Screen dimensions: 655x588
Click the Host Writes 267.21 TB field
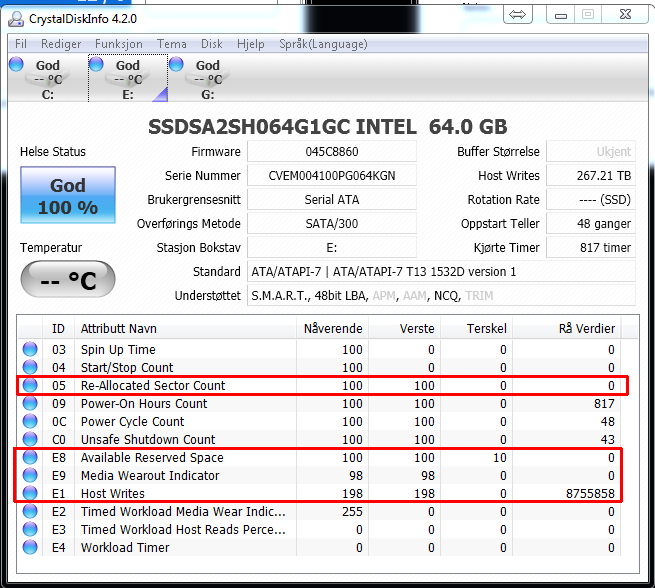[591, 175]
